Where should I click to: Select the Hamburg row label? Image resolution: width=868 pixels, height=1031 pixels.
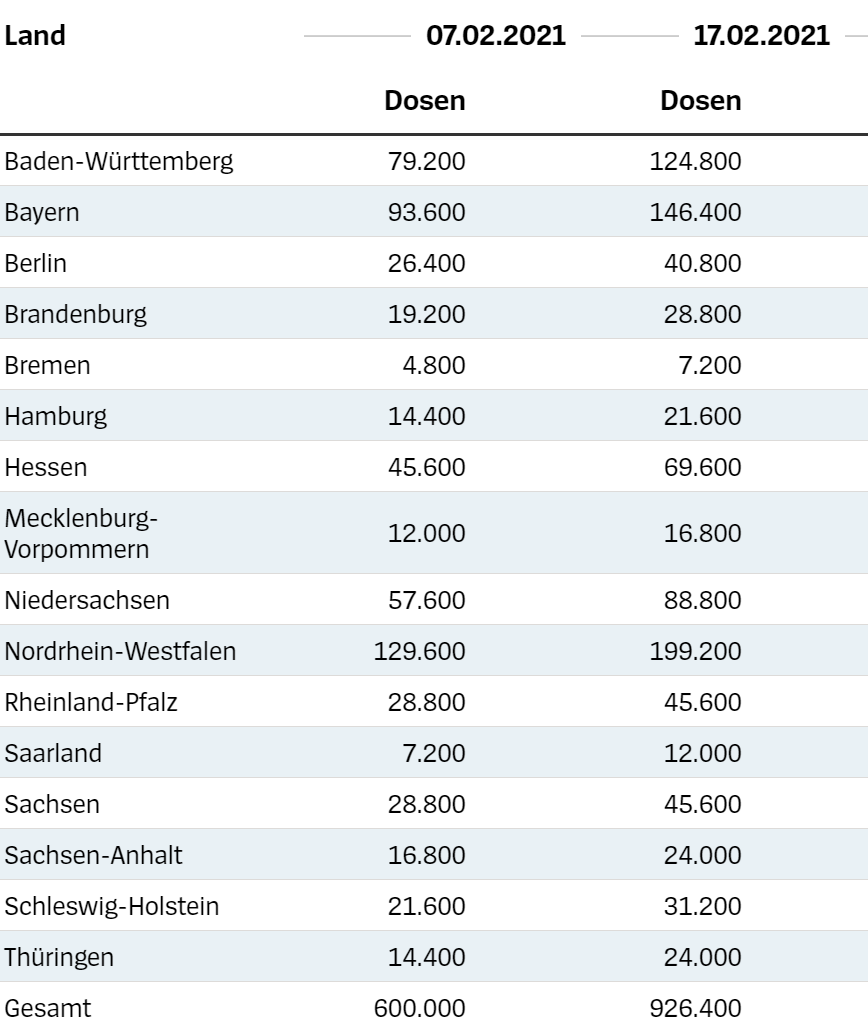[55, 416]
